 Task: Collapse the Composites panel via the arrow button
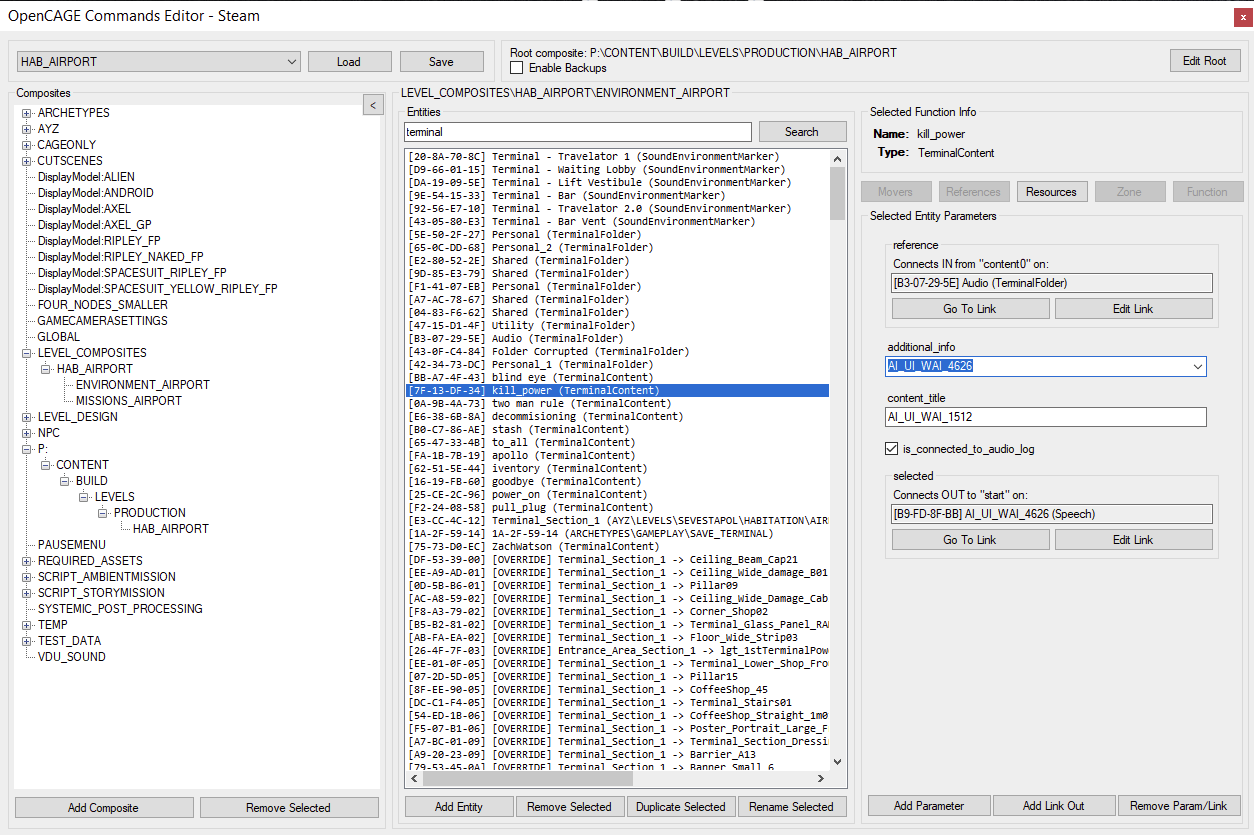[x=373, y=104]
